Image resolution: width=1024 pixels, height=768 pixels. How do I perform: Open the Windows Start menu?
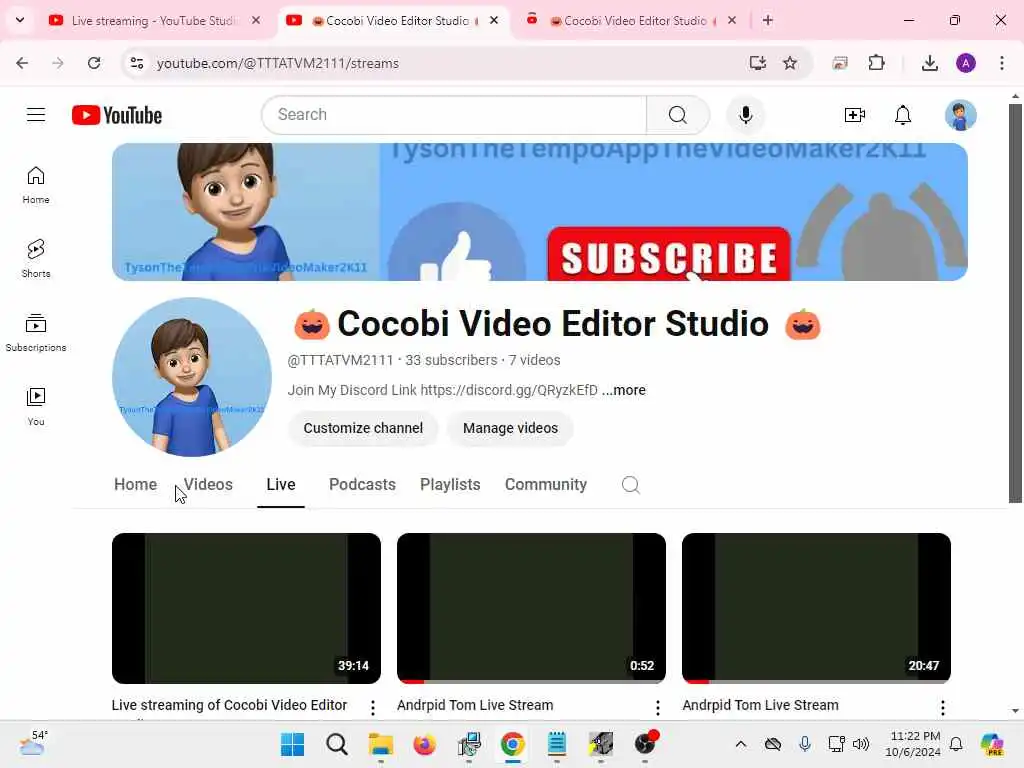point(292,744)
